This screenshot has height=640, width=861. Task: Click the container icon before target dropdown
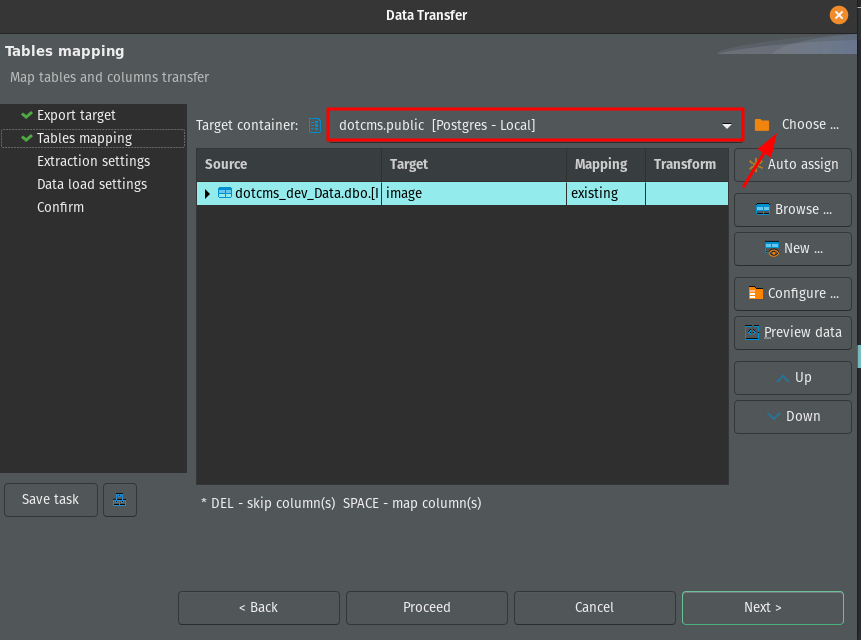click(315, 125)
